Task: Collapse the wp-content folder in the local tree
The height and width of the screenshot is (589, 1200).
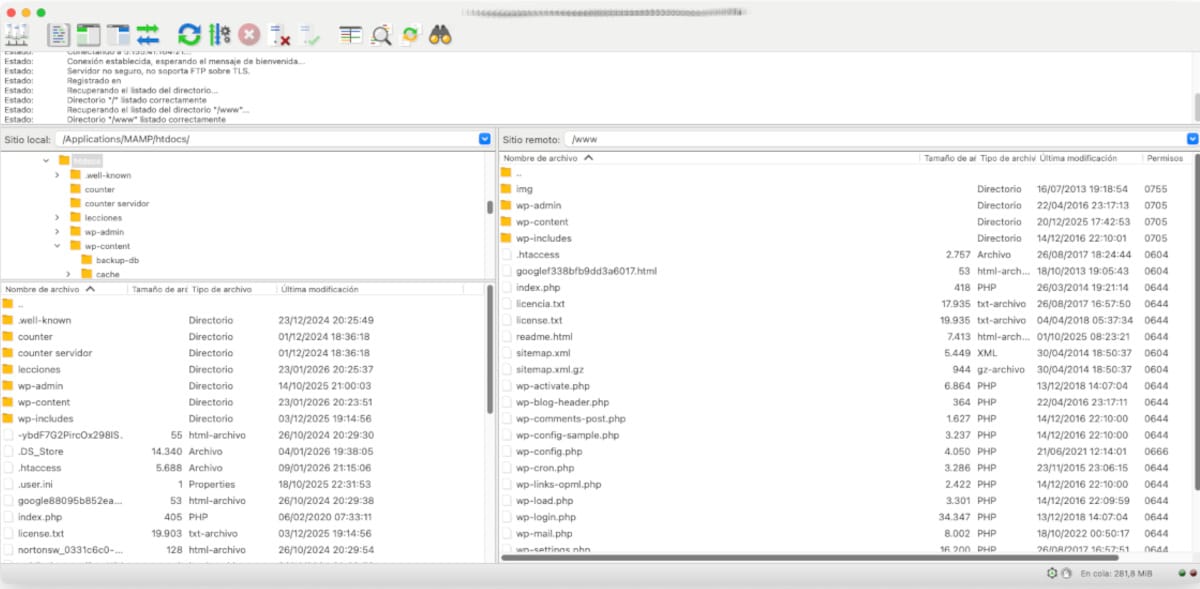Action: [58, 245]
